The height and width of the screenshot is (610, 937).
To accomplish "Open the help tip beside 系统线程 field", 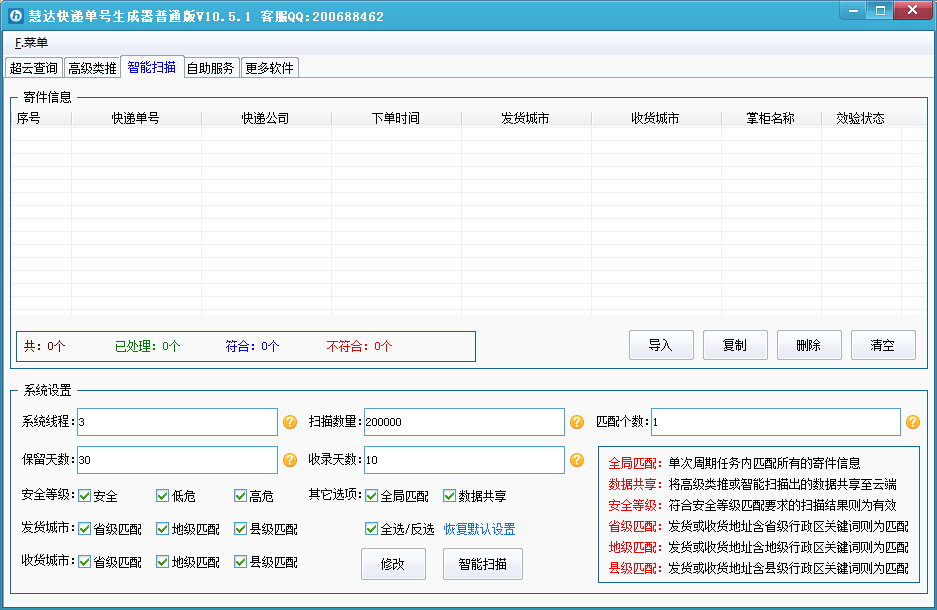I will tap(289, 421).
